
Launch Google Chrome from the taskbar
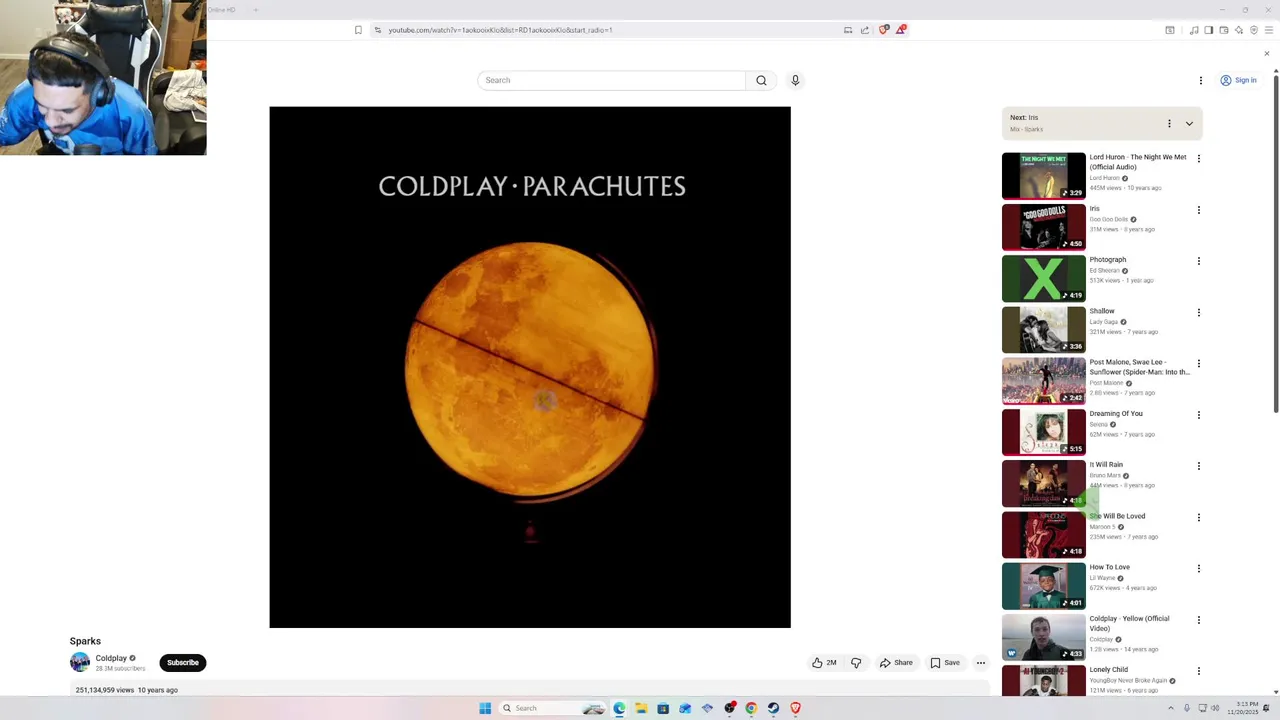(x=751, y=708)
